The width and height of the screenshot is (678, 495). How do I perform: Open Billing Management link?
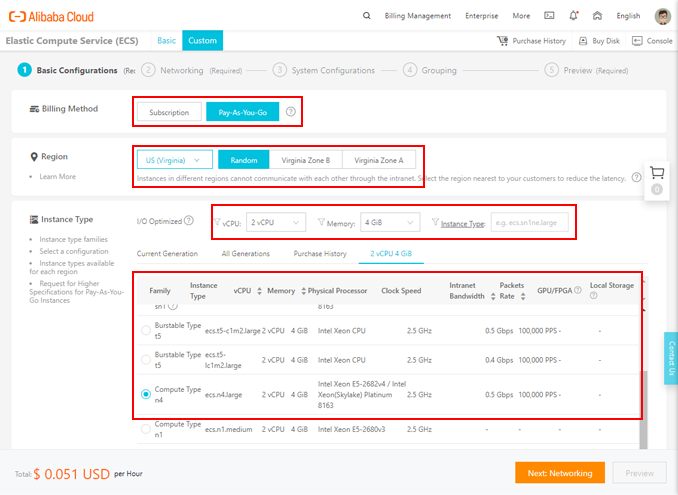click(418, 16)
